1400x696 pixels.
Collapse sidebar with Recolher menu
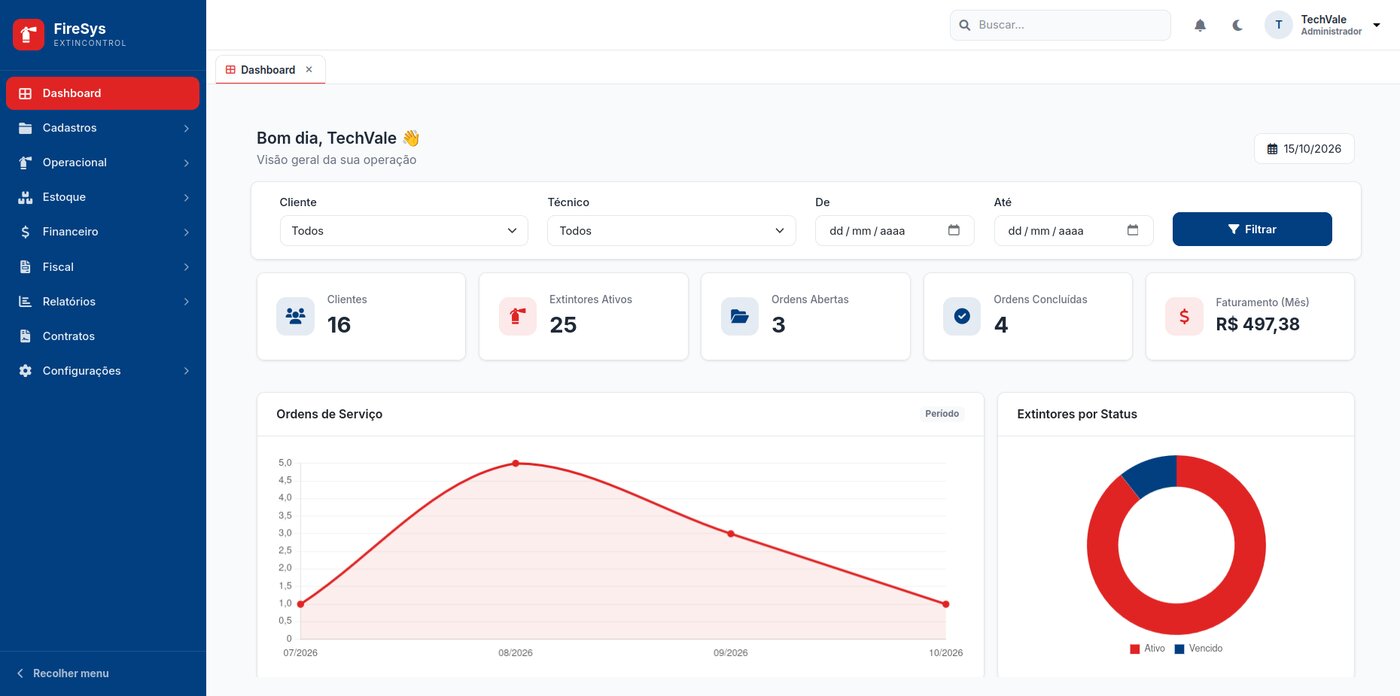(62, 673)
